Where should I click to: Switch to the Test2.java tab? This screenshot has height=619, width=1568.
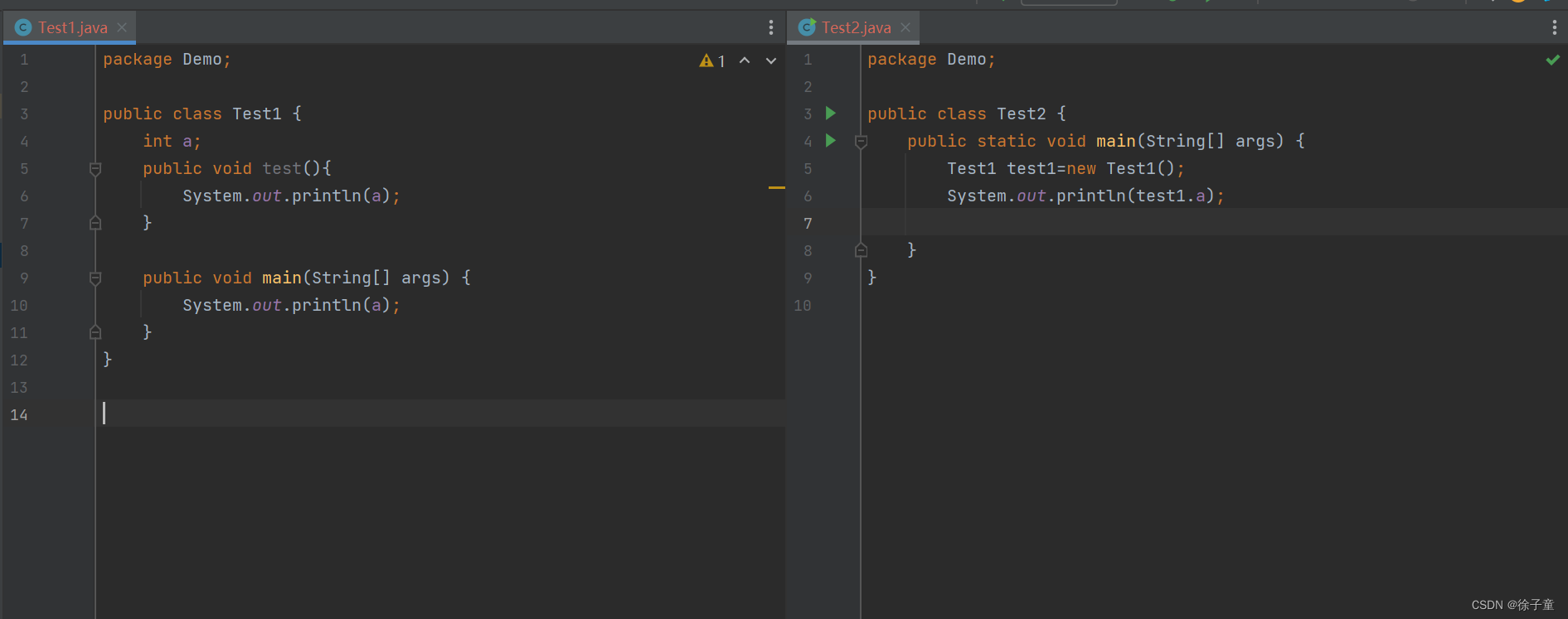[x=856, y=27]
